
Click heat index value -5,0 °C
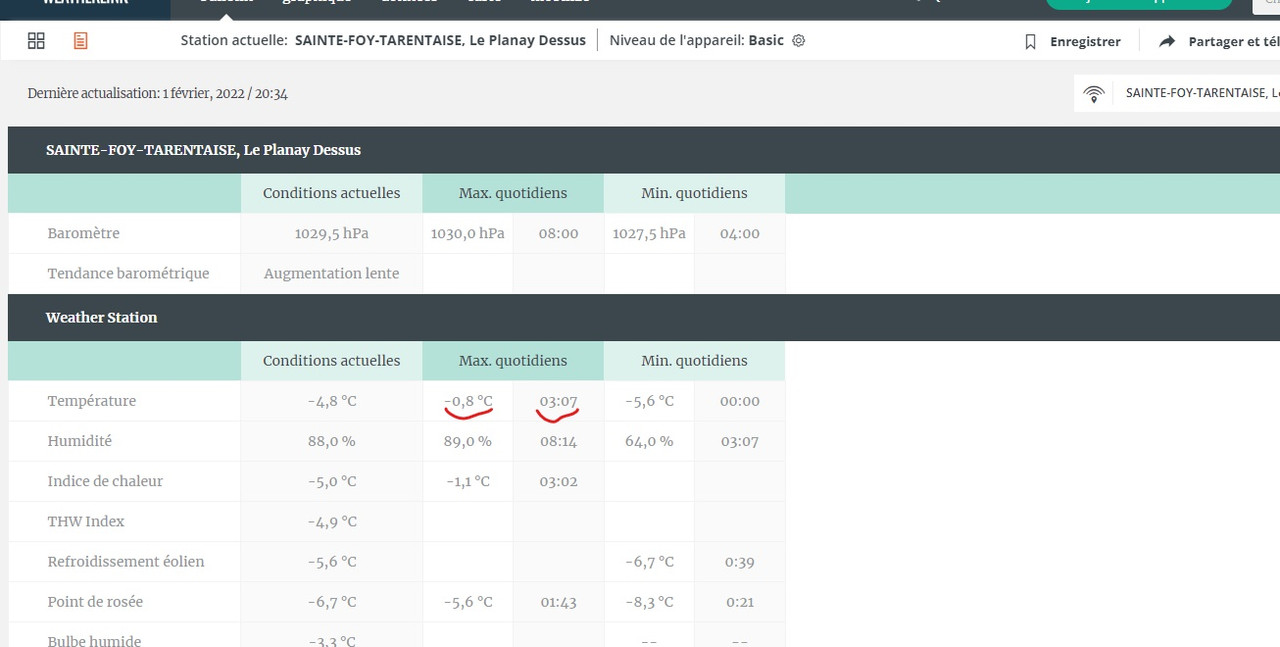(x=332, y=481)
